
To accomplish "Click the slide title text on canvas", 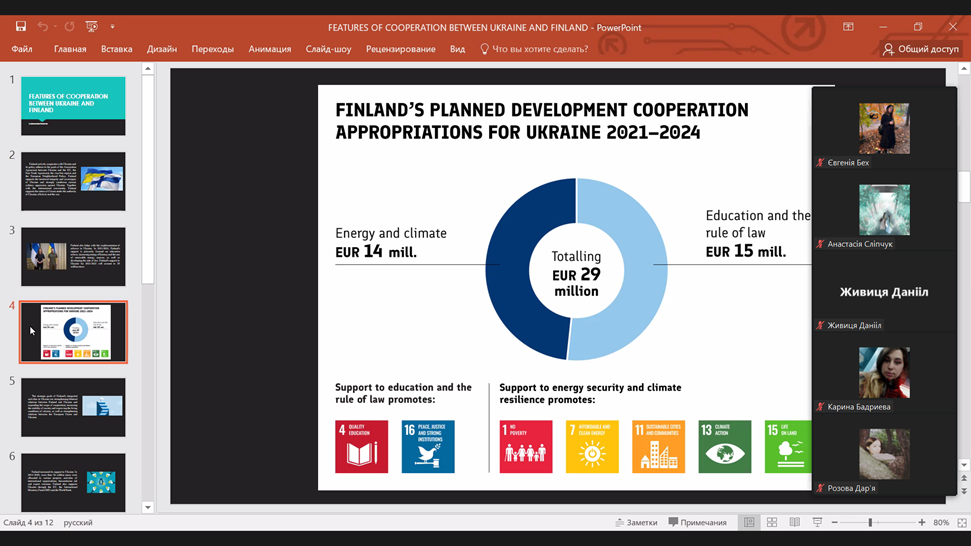I will pos(542,121).
